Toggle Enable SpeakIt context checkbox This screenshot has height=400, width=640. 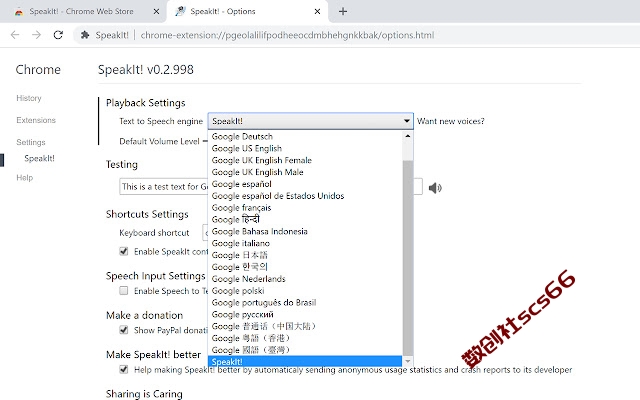pos(124,251)
